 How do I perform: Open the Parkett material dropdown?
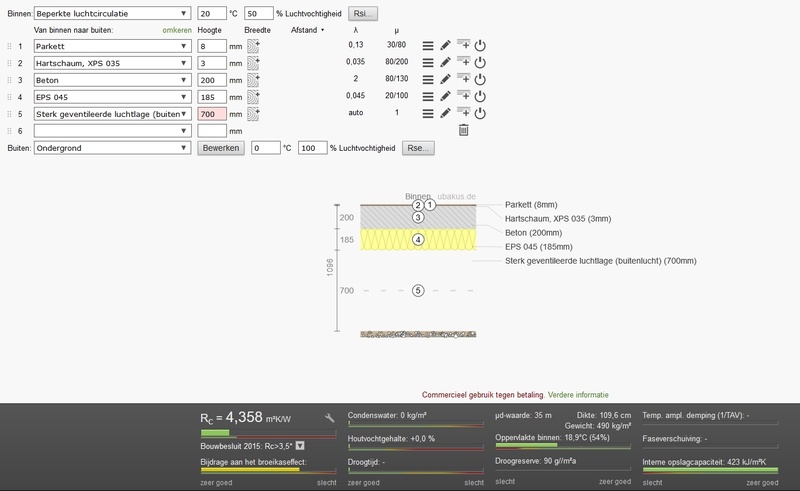coord(112,46)
